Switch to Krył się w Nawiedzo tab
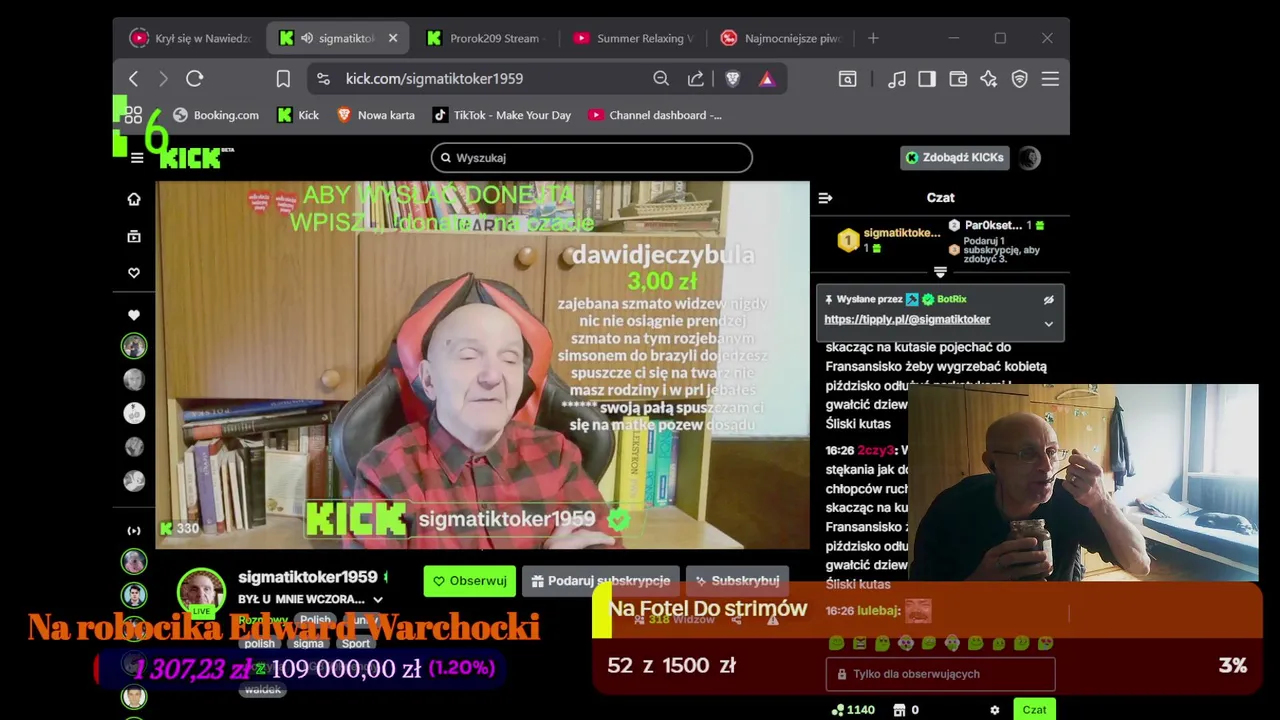 pyautogui.click(x=191, y=38)
